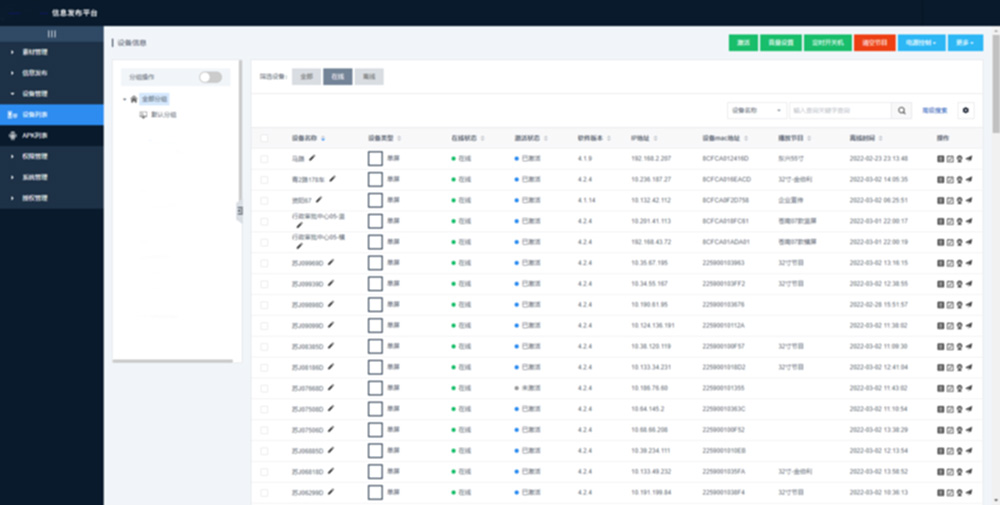Image resolution: width=1000 pixels, height=505 pixels.
Task: Click the APK列表 android icon in sidebar
Action: tap(12, 135)
